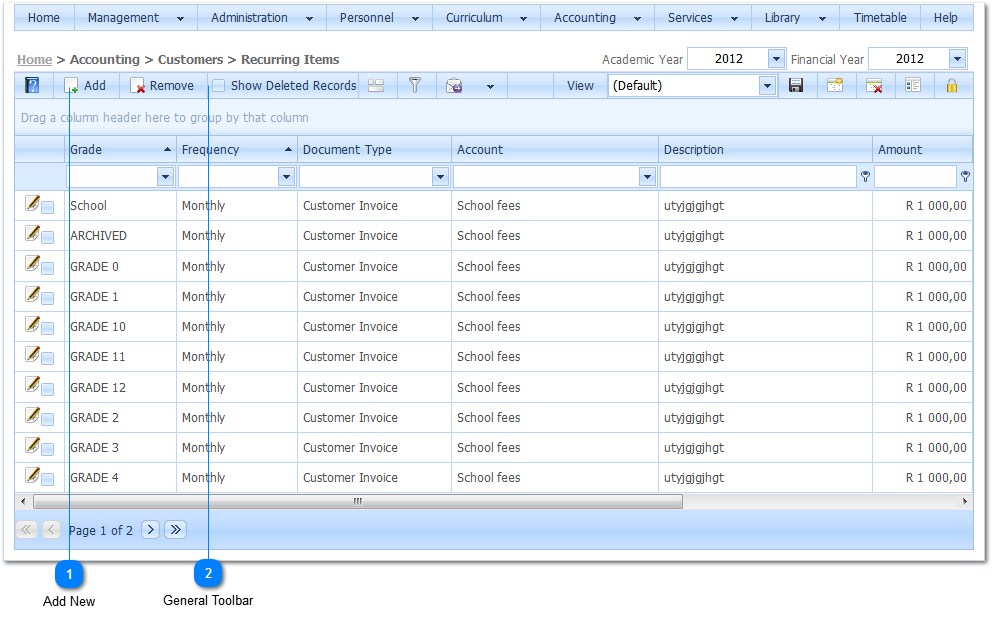The image size is (993, 625).
Task: Open the Home menu item
Action: (x=44, y=18)
